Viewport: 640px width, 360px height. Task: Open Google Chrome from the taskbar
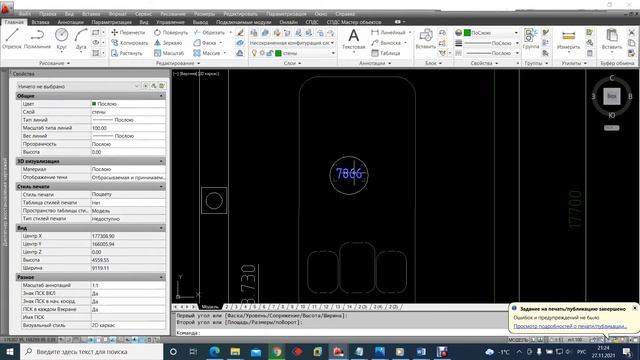(x=277, y=351)
